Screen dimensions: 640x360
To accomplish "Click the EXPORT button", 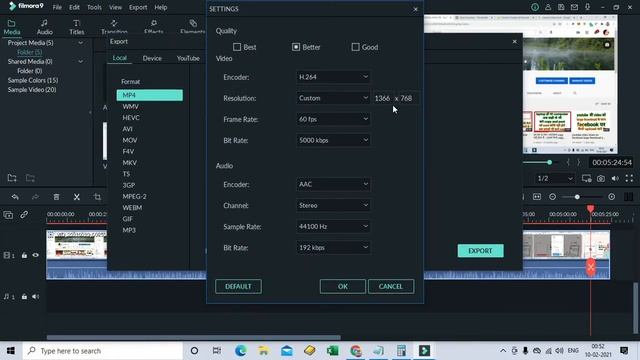I will 480,251.
